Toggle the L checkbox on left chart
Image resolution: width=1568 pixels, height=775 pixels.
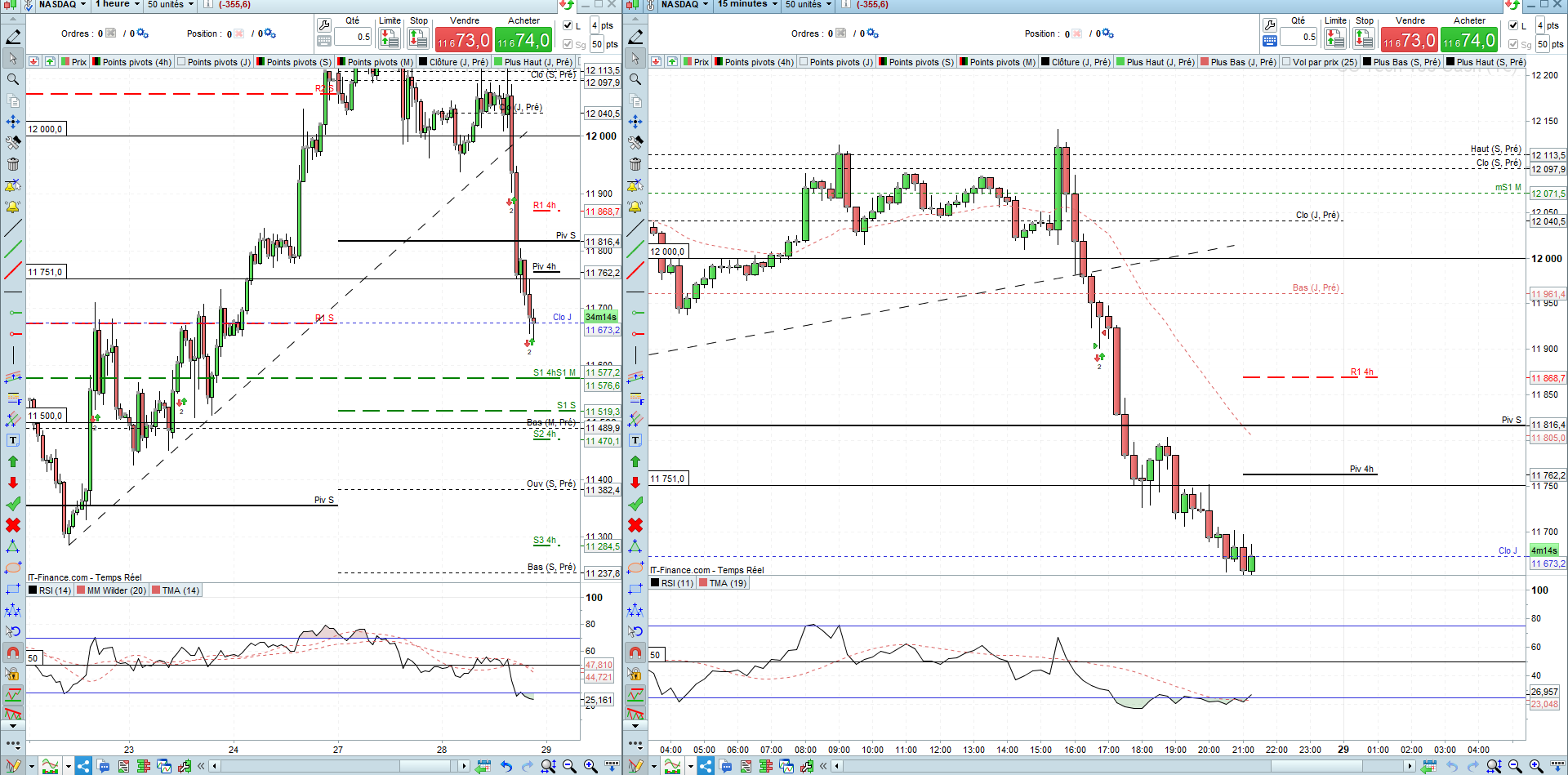(x=568, y=25)
